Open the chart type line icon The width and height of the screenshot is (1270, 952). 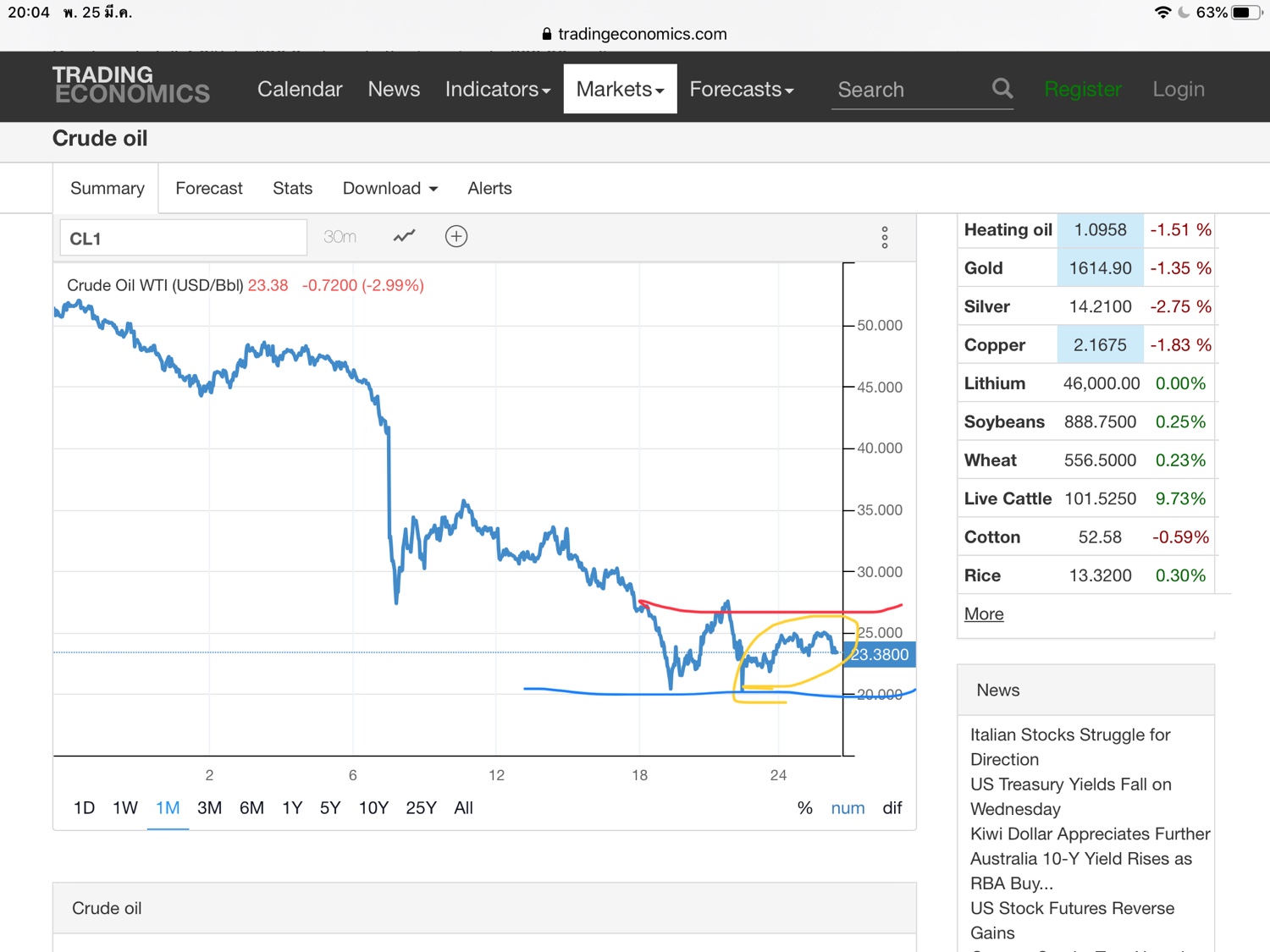point(404,237)
